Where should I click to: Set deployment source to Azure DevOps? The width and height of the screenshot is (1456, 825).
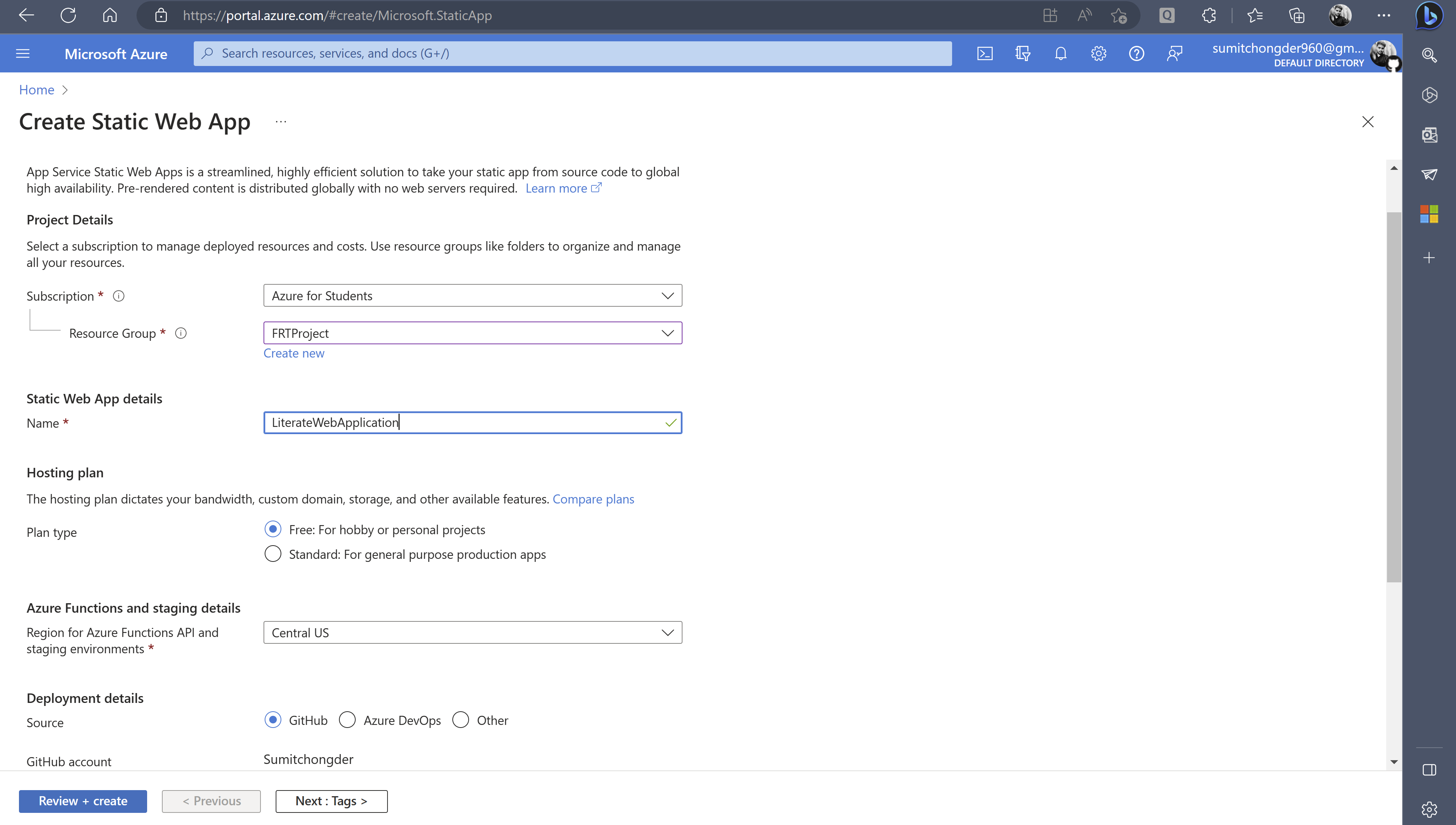pyautogui.click(x=347, y=720)
